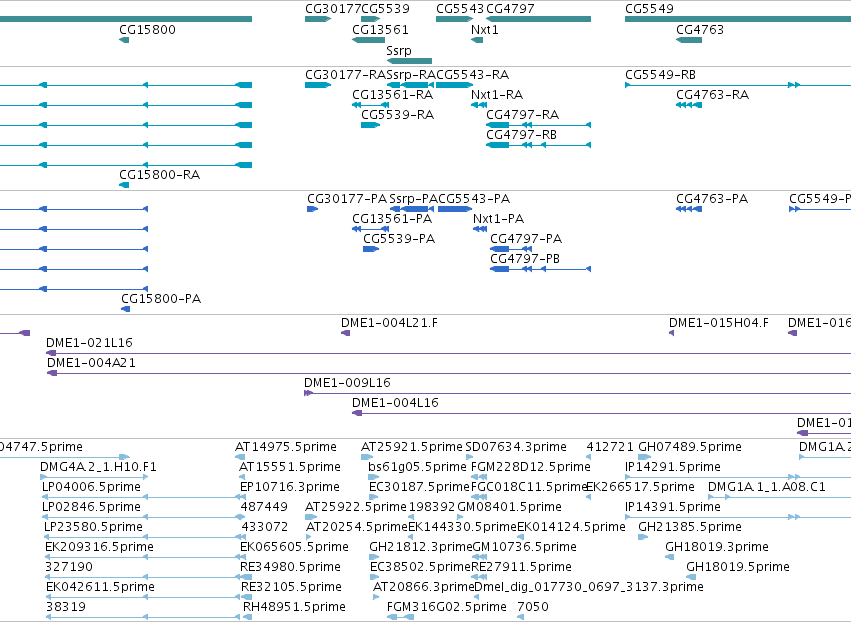Select BAC clone DME1-004L16 label
Screen dimensions: 851x622
395,403
